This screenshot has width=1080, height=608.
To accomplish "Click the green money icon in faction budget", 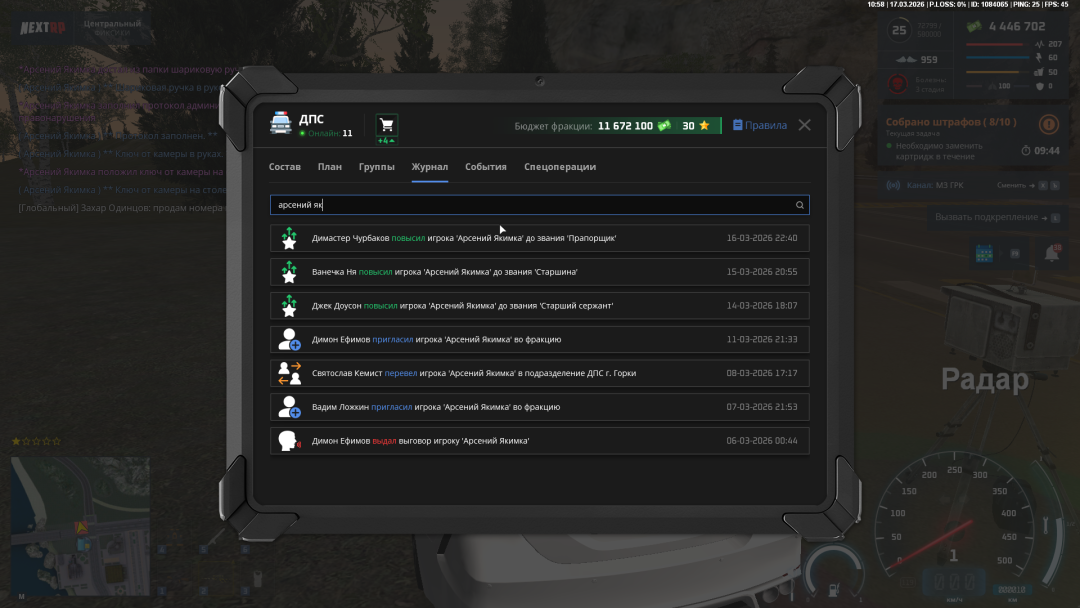I will (x=664, y=126).
